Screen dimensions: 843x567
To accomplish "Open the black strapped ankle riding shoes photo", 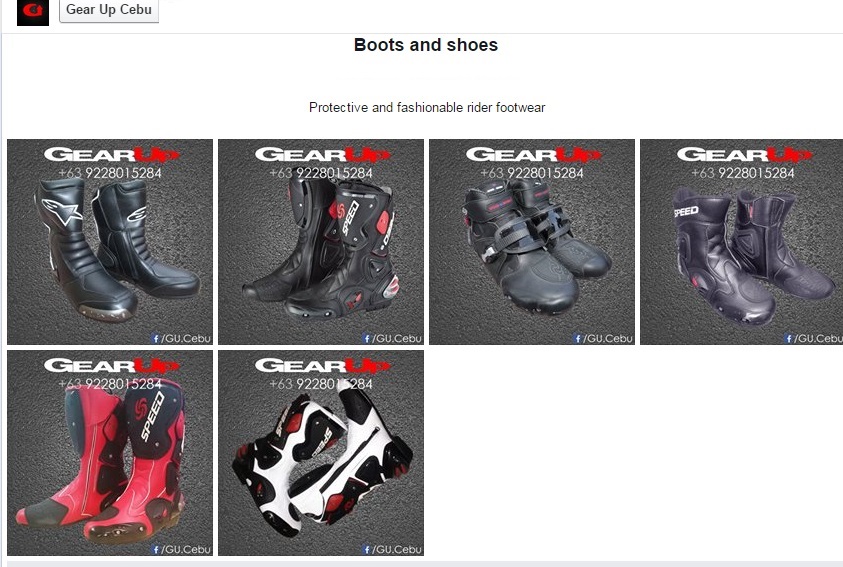I will coord(532,242).
